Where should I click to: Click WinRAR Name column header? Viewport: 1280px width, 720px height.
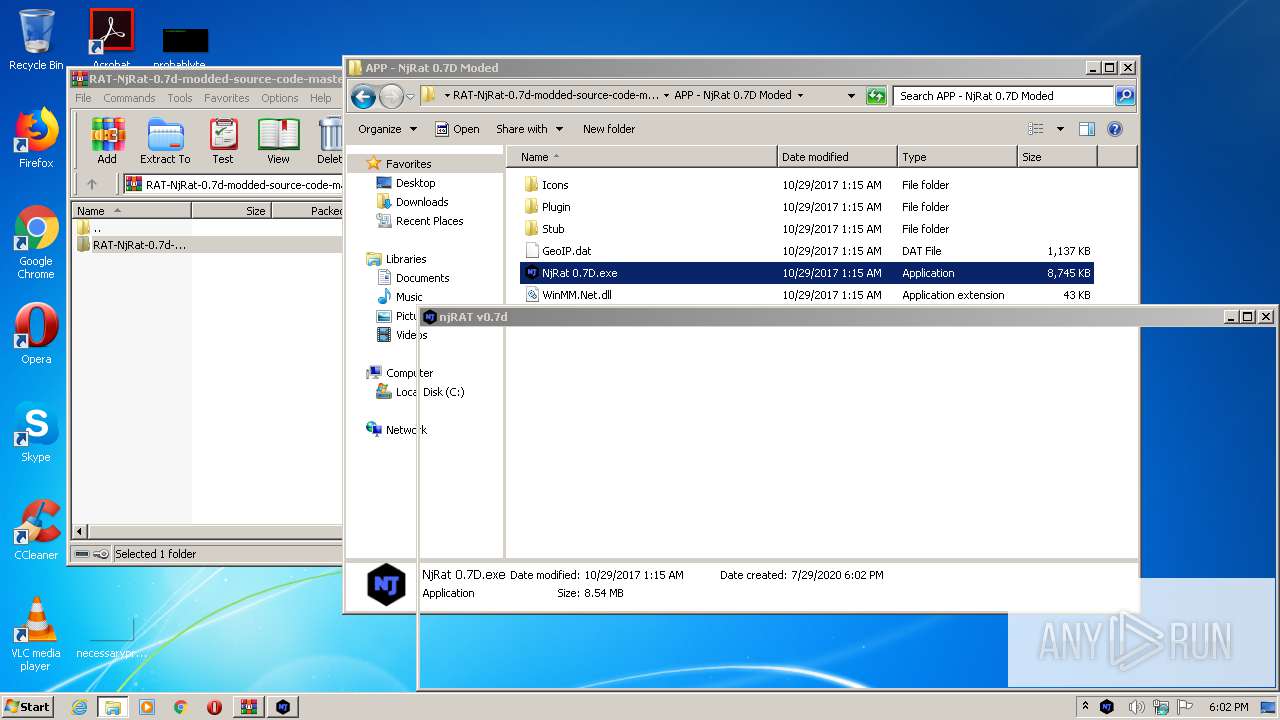pyautogui.click(x=131, y=211)
